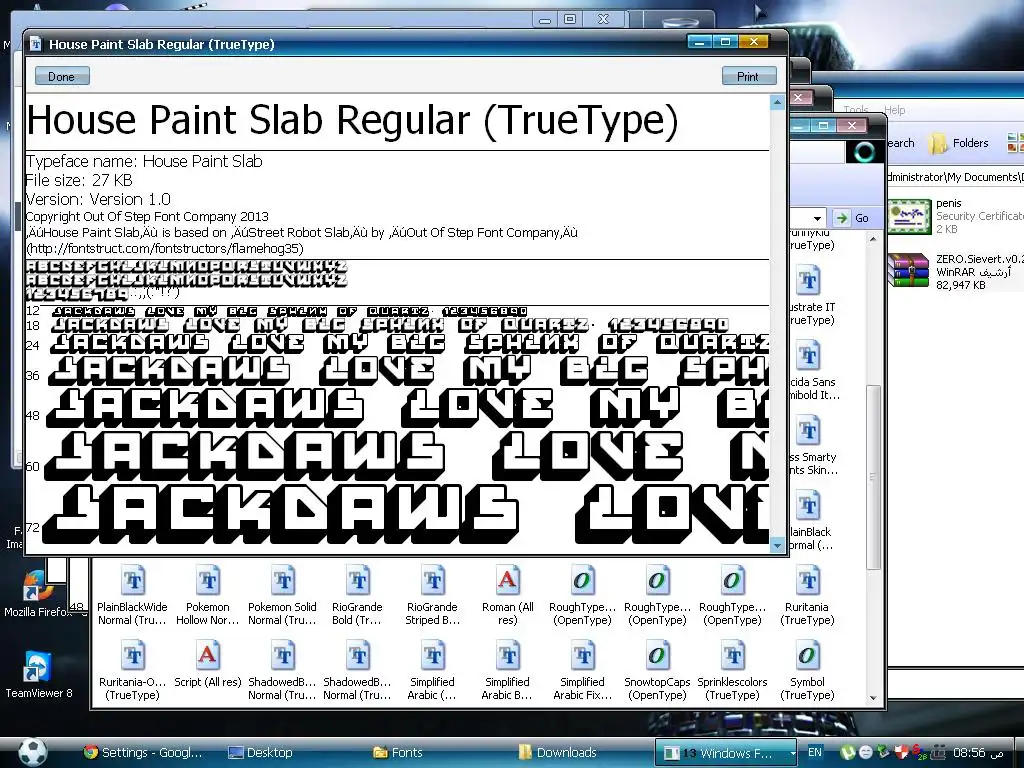
Task: Switch to Desktop taskbar item
Action: (261, 752)
